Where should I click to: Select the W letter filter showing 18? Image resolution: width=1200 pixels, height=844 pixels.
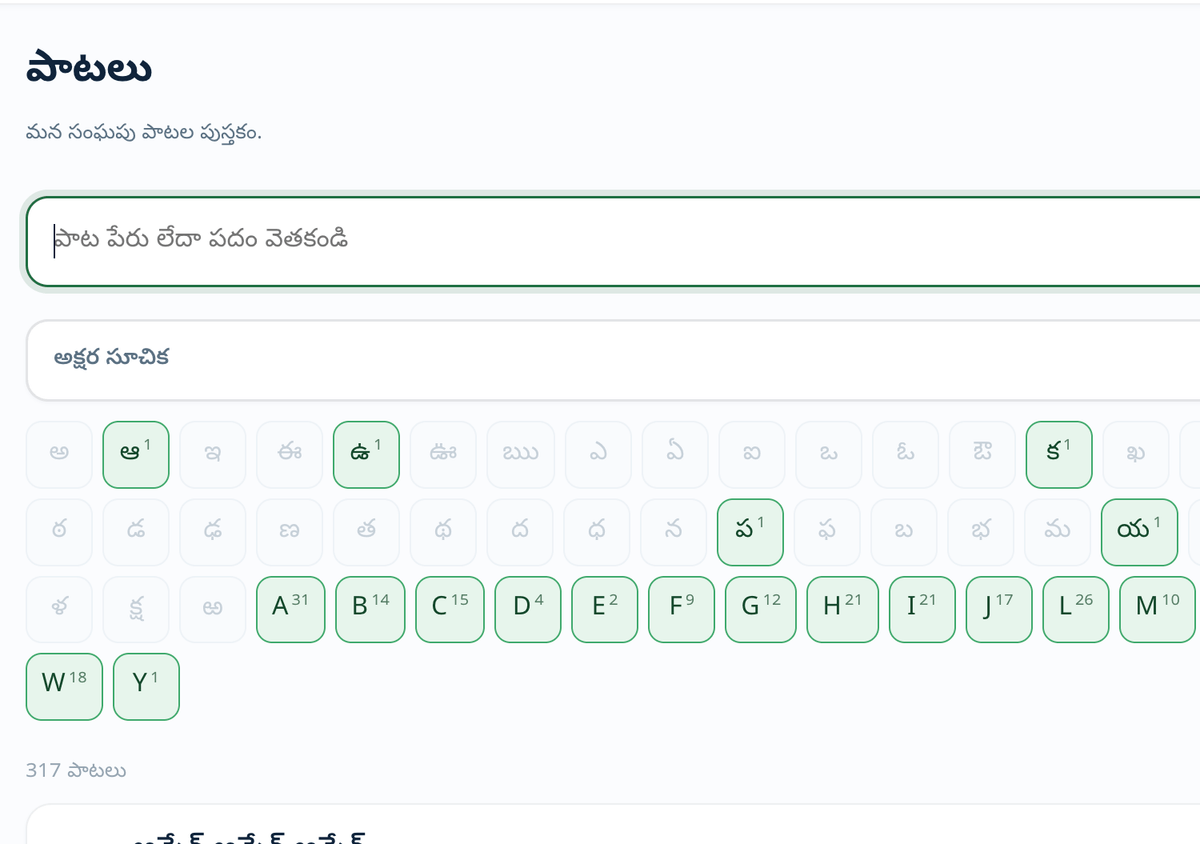click(64, 686)
